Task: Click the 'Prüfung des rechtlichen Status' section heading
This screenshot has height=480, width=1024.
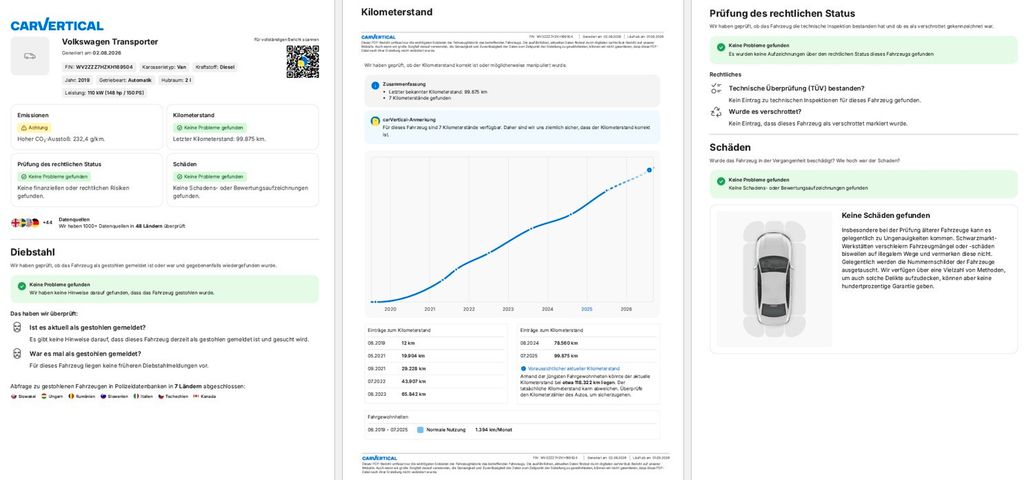Action: 782,13
